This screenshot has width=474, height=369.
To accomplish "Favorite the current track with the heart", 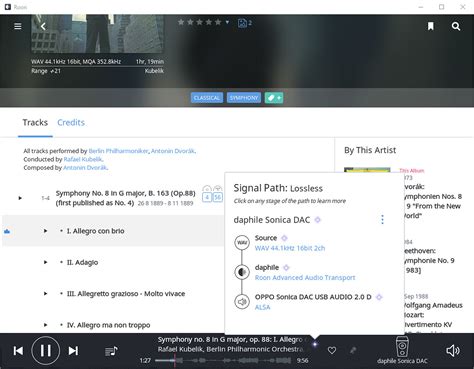I will tap(332, 350).
